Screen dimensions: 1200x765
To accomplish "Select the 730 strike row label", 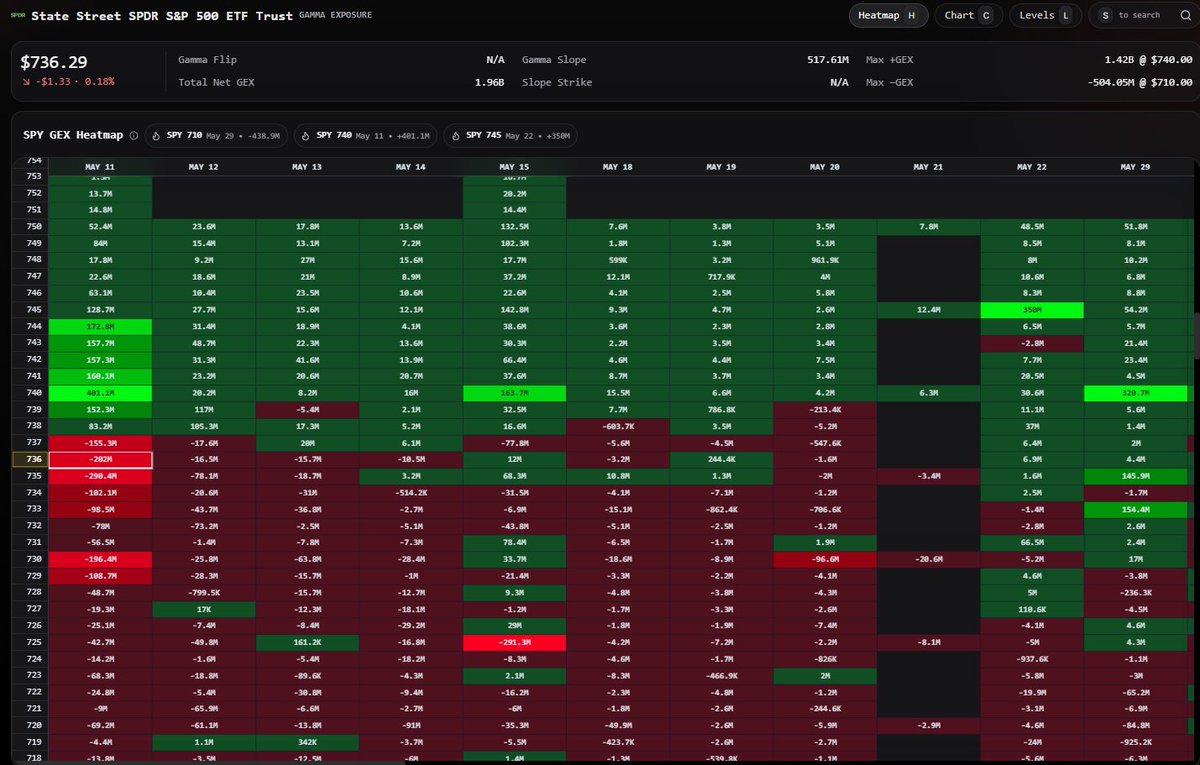I will [x=29, y=559].
